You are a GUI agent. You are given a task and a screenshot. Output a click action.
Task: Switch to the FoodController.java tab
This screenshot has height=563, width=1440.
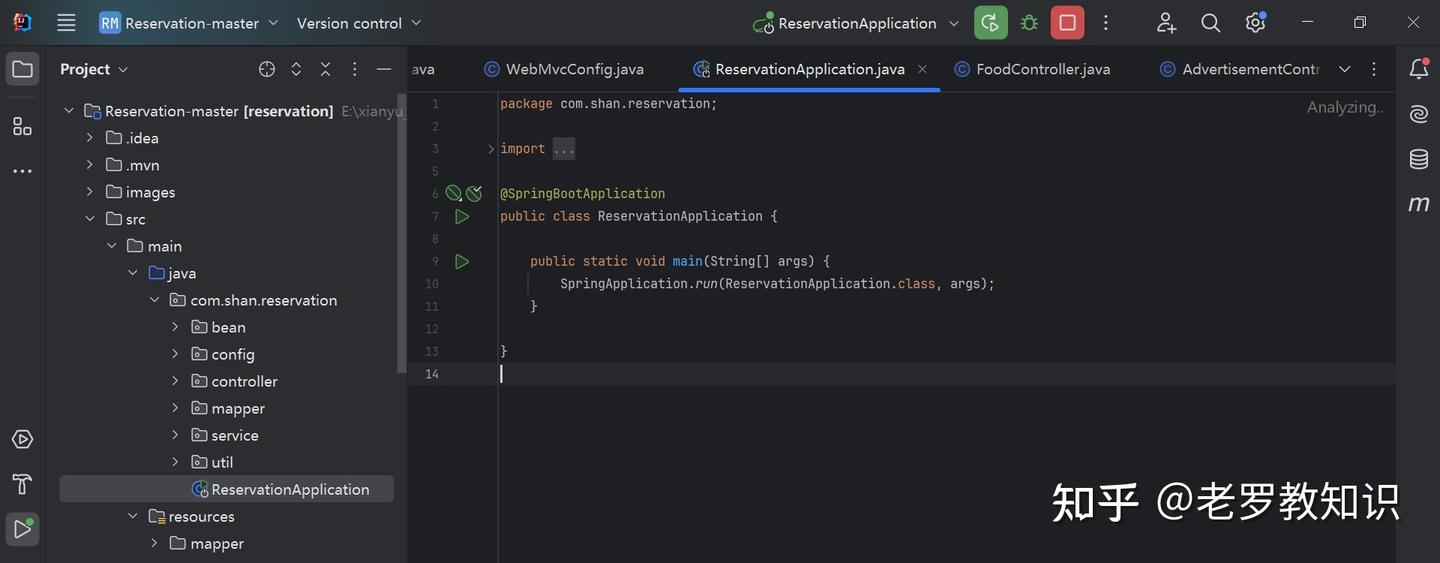coord(1042,69)
